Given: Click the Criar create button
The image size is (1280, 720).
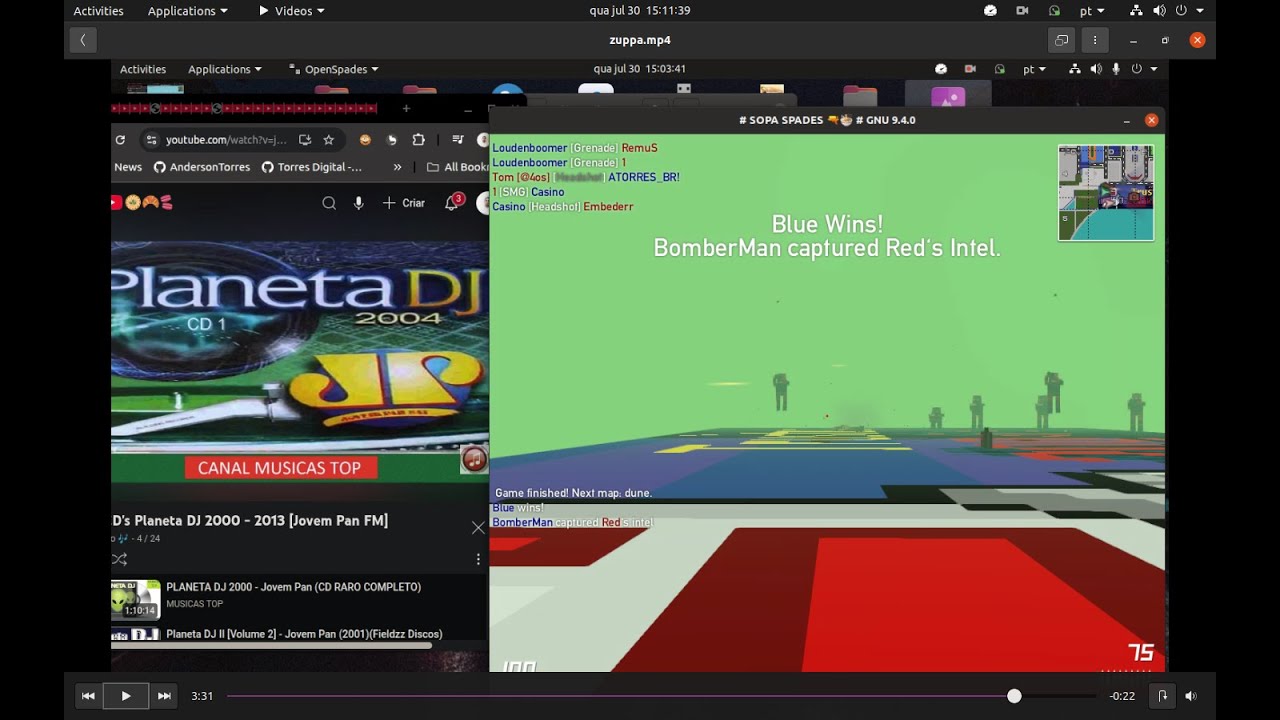Looking at the screenshot, I should tap(404, 203).
